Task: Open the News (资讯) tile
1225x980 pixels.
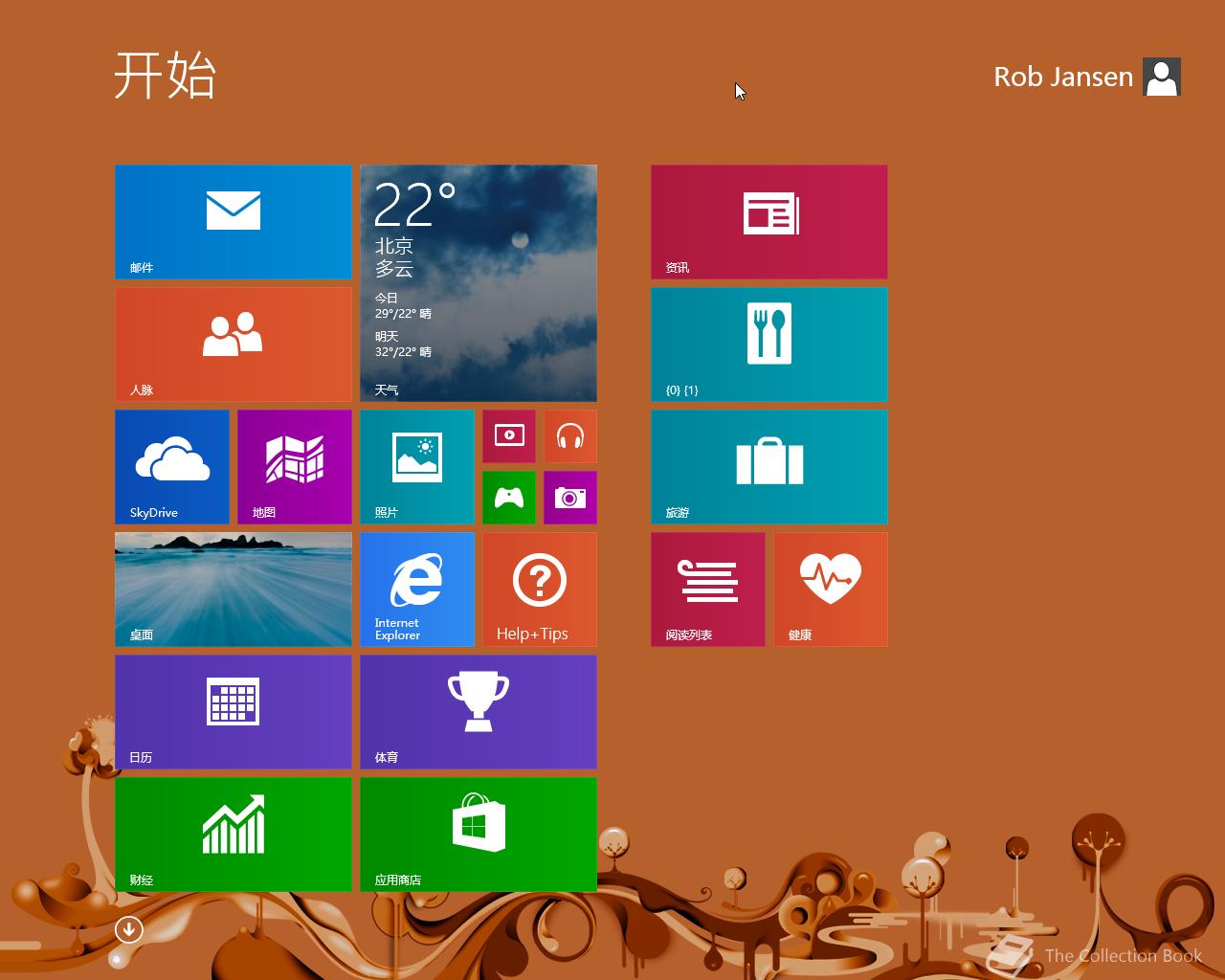Action: [x=769, y=222]
